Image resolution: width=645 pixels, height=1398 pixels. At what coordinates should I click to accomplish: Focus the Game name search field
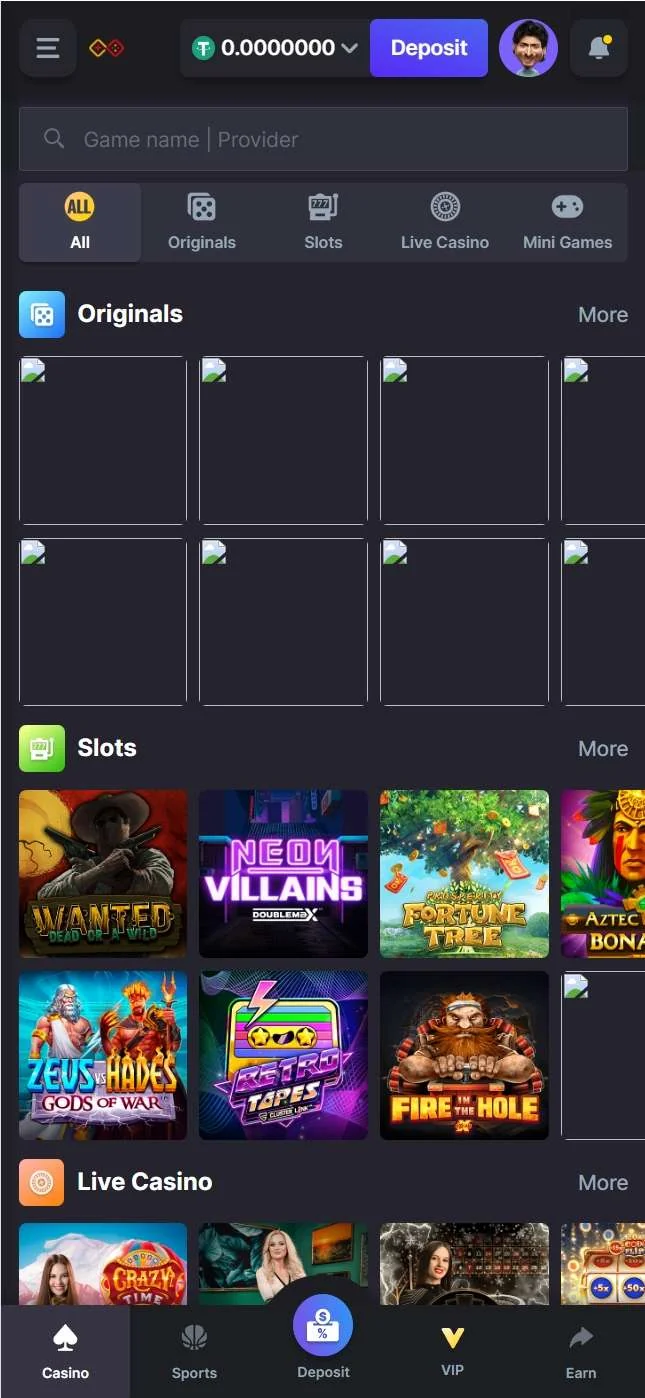click(323, 139)
